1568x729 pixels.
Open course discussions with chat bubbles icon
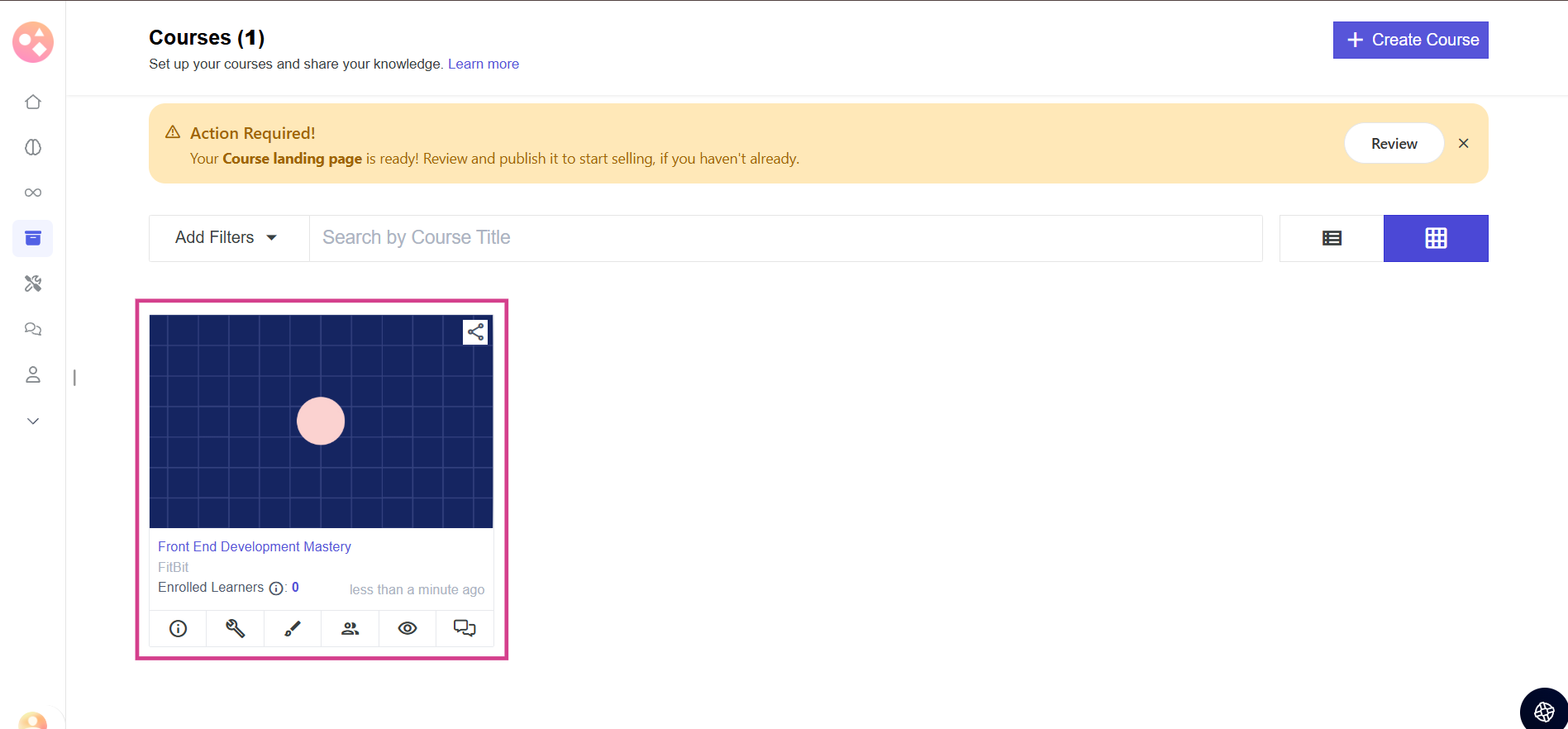[x=465, y=628]
